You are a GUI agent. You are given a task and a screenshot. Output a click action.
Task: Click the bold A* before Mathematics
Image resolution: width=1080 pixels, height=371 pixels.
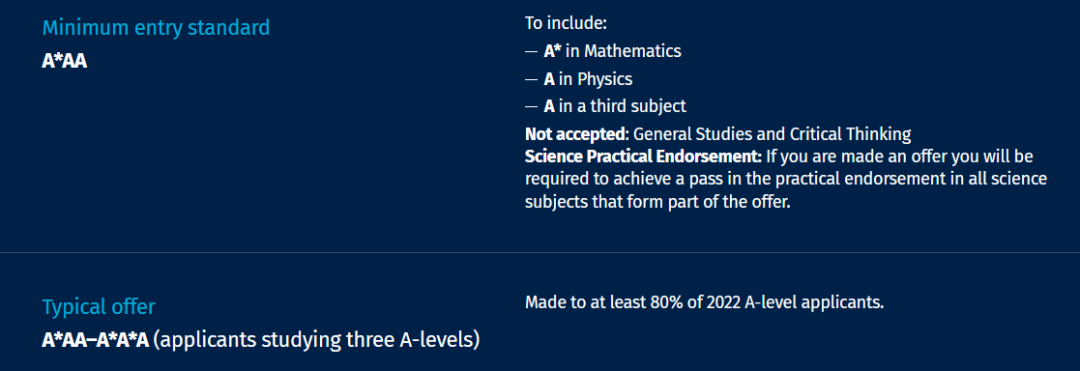coord(552,51)
